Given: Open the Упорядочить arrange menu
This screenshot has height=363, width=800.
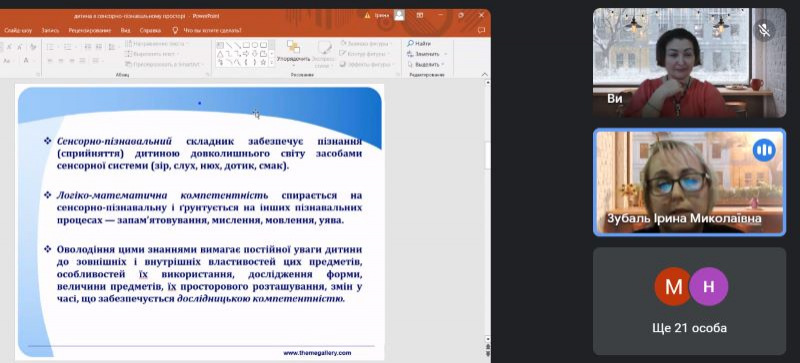Looking at the screenshot, I should (x=293, y=52).
